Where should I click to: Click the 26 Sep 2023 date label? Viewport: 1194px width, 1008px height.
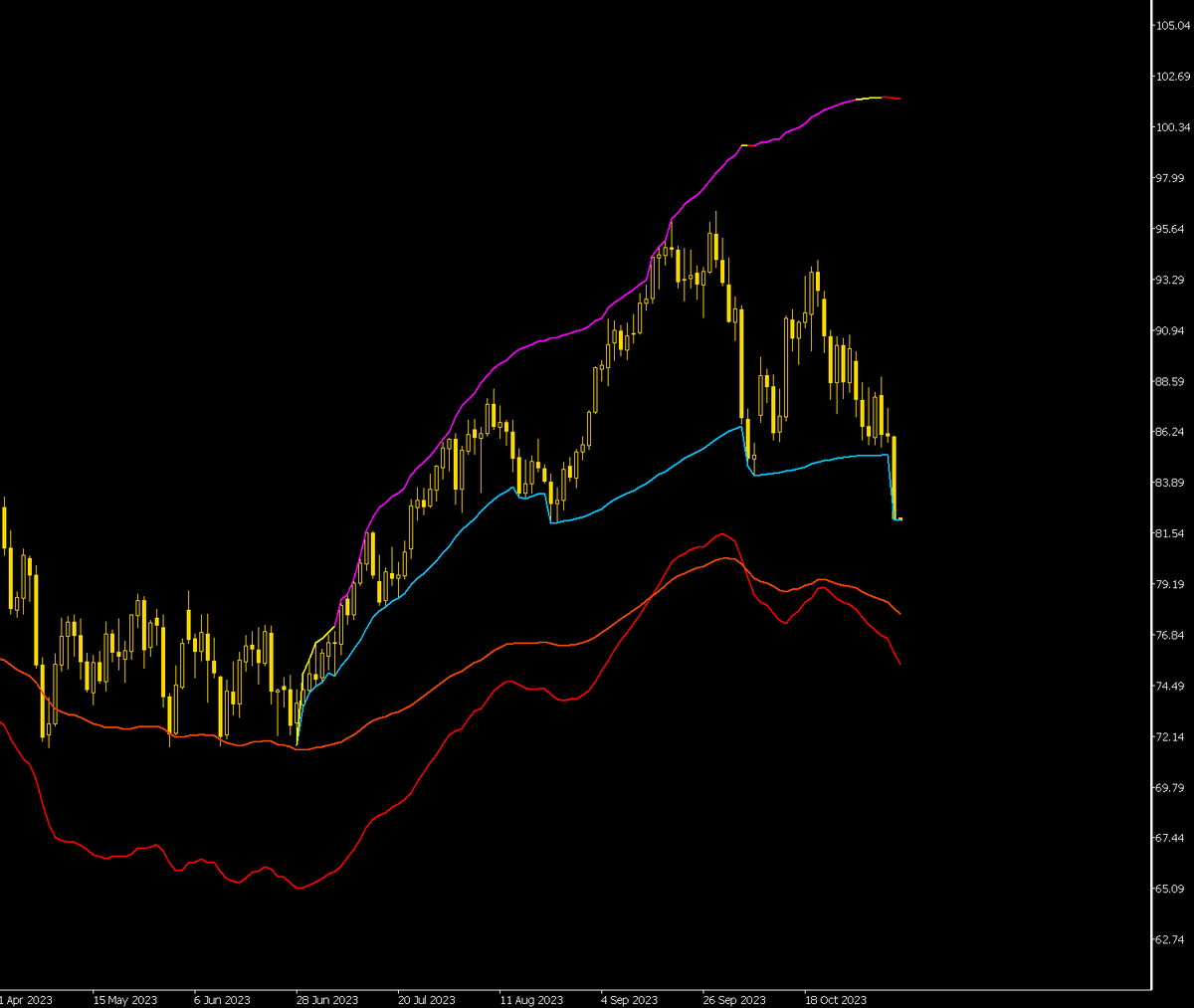[x=734, y=1000]
